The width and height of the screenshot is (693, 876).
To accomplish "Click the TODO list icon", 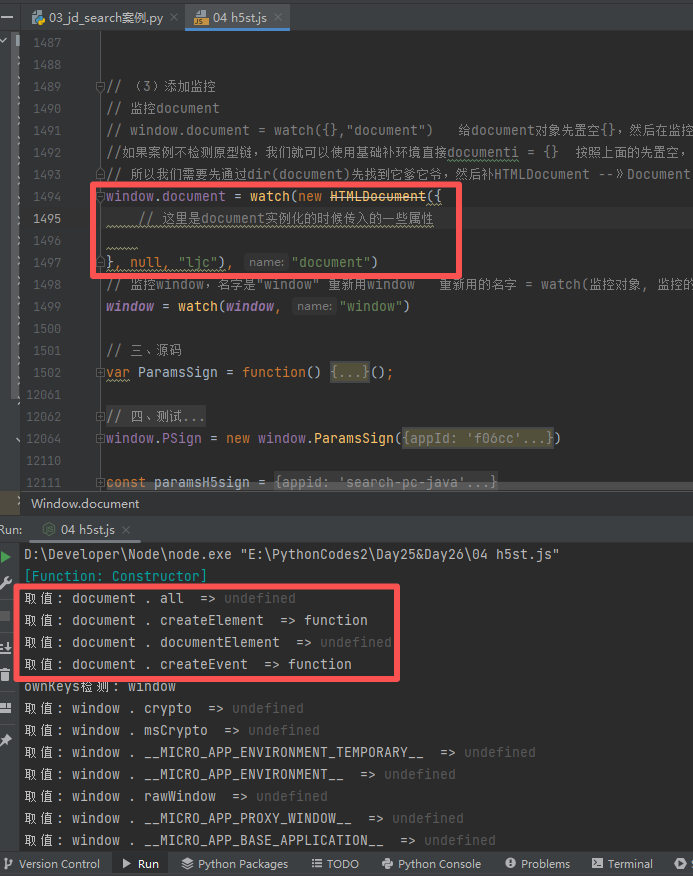I will pos(317,864).
